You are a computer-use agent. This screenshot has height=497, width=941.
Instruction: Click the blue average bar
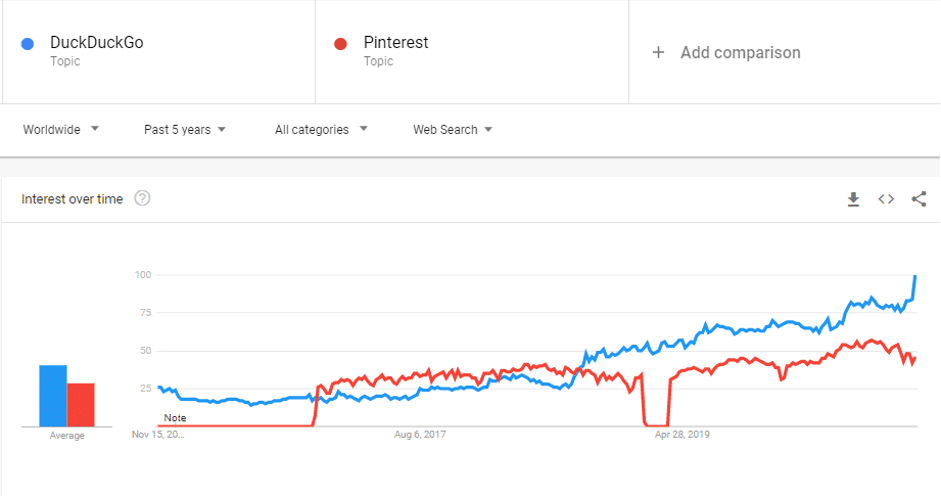click(x=53, y=396)
